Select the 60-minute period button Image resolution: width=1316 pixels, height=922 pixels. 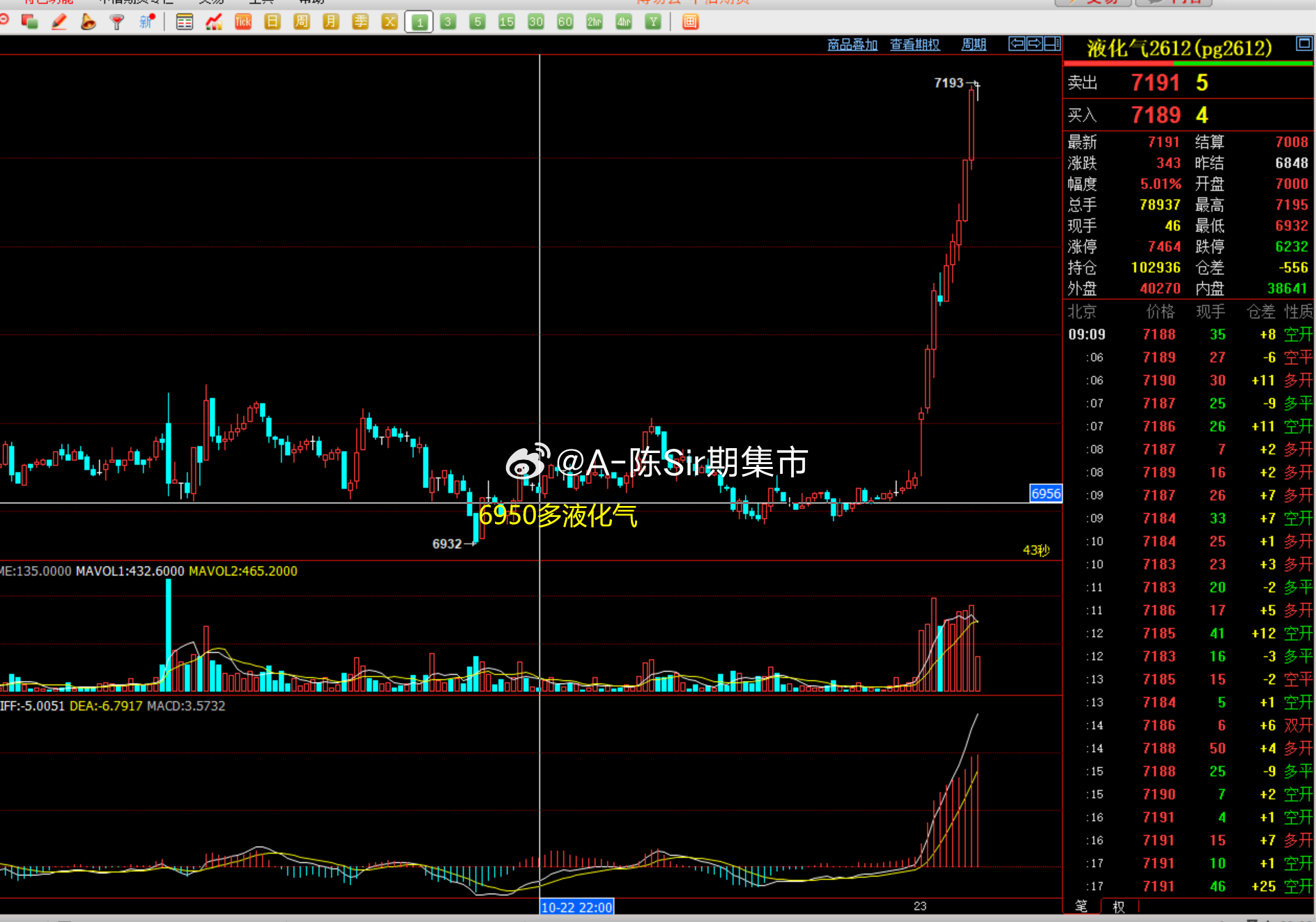(x=565, y=22)
